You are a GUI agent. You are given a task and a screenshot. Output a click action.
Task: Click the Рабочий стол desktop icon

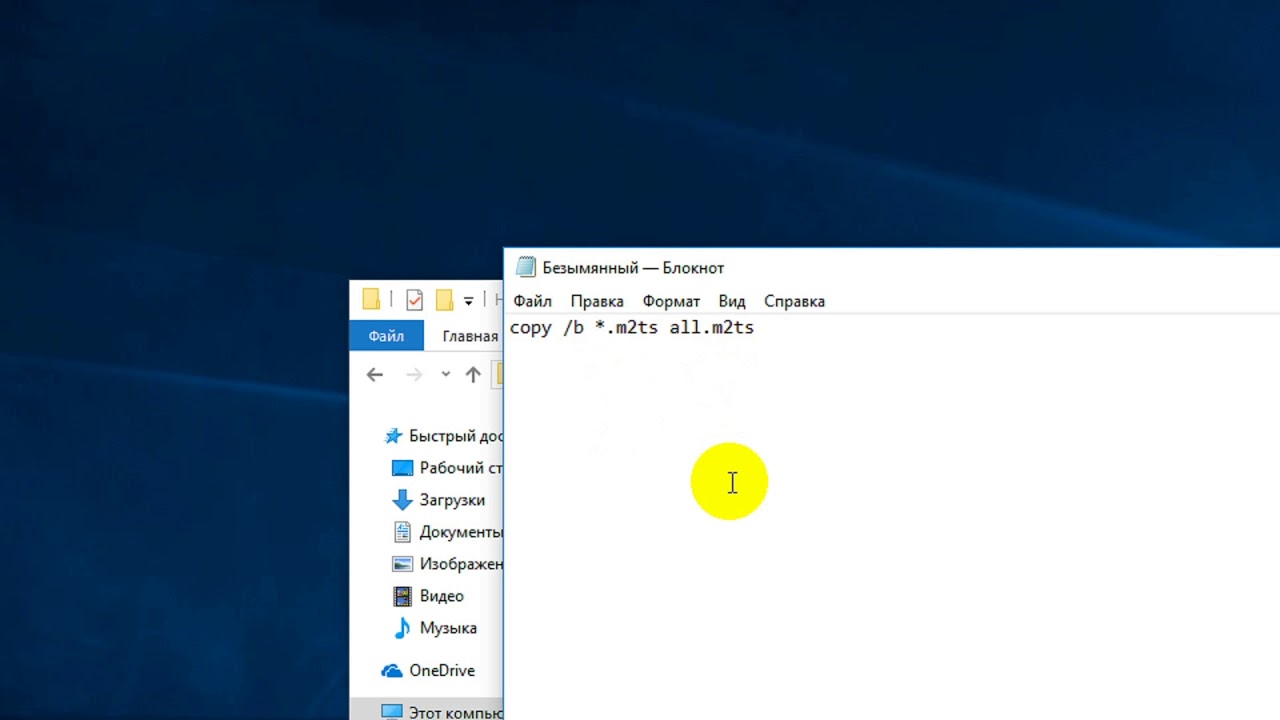(402, 468)
